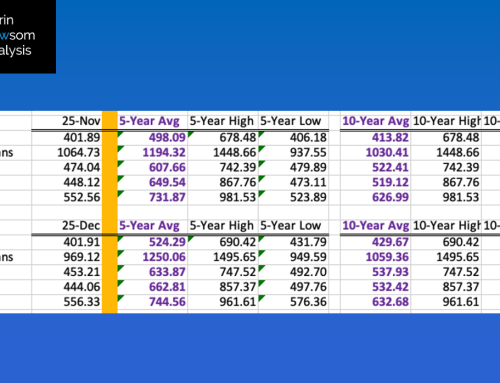
Task: Pick the 5-Year Low cell 949.59
Action: [x=293, y=257]
